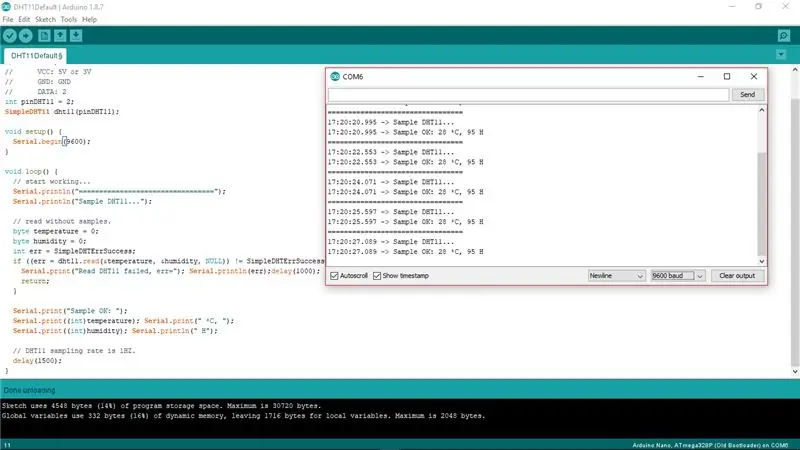
Task: Maximize the COM6 serial monitor window
Action: tap(727, 77)
